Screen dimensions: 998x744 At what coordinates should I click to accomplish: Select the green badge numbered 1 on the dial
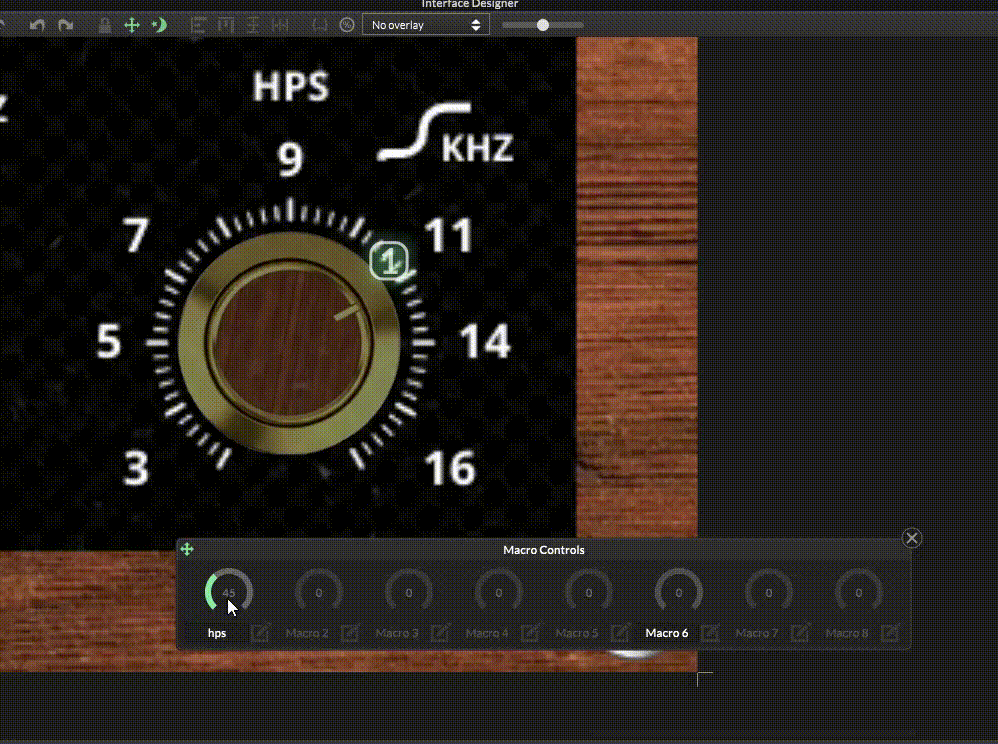click(x=390, y=261)
